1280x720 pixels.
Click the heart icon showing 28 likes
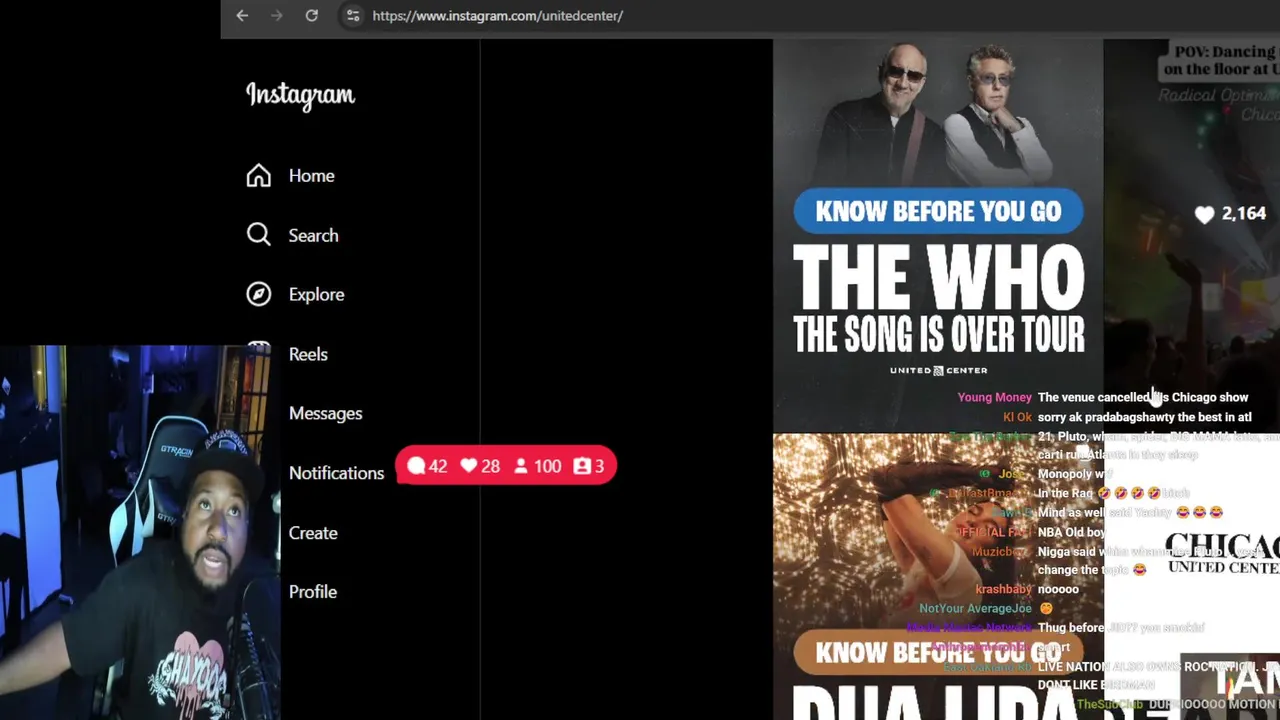pyautogui.click(x=468, y=466)
